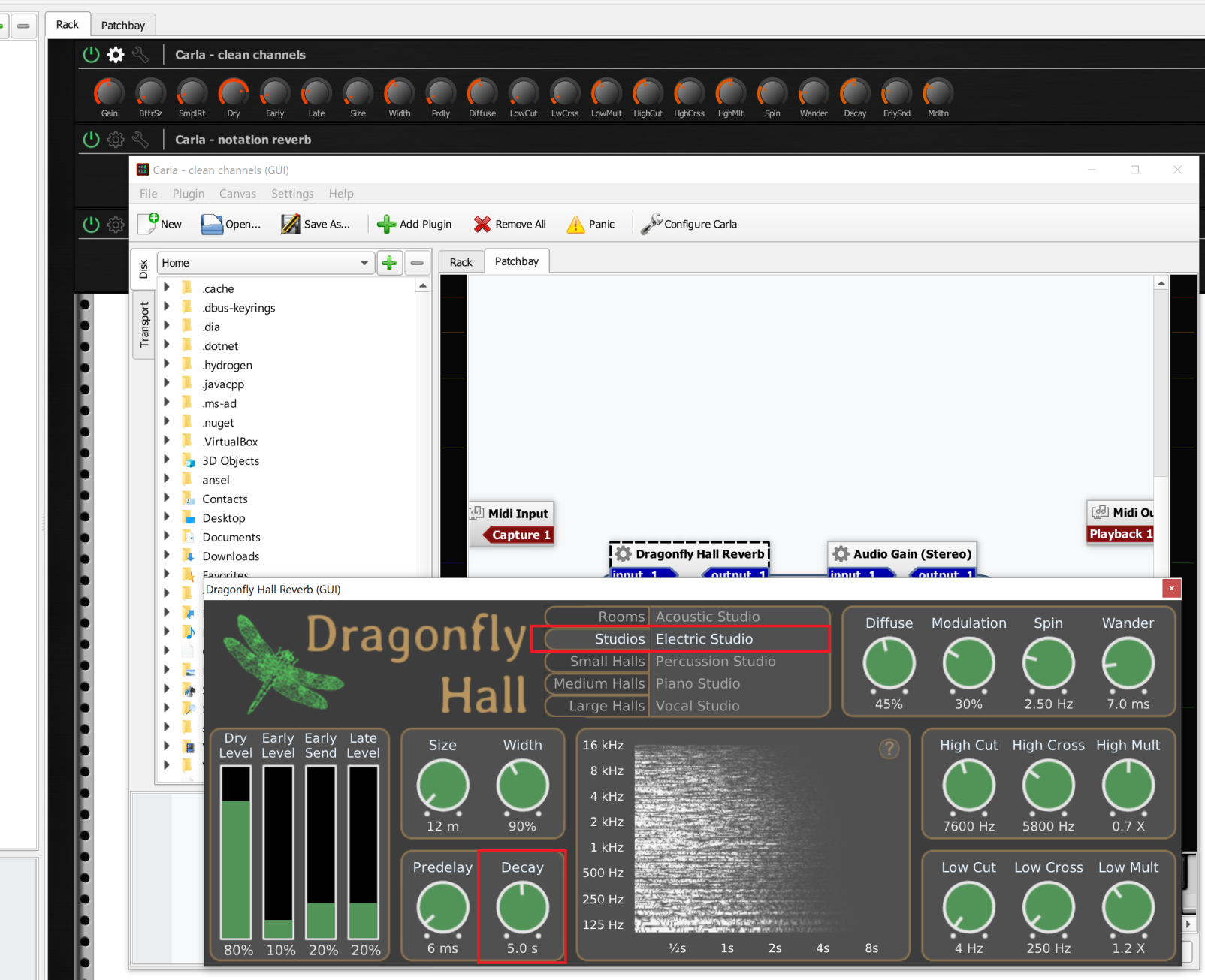This screenshot has height=980, width=1205.
Task: Click the Add Plugin green plus icon
Action: pyautogui.click(x=386, y=224)
